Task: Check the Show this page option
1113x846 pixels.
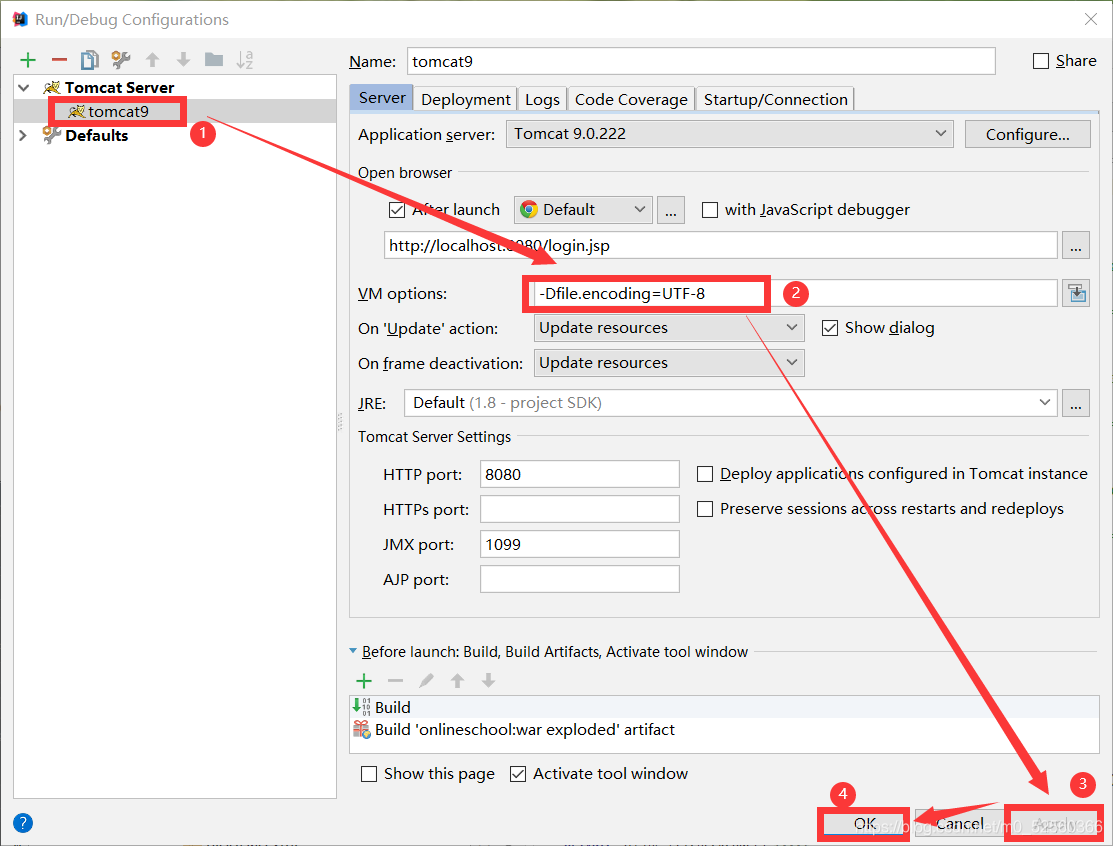Action: (369, 774)
